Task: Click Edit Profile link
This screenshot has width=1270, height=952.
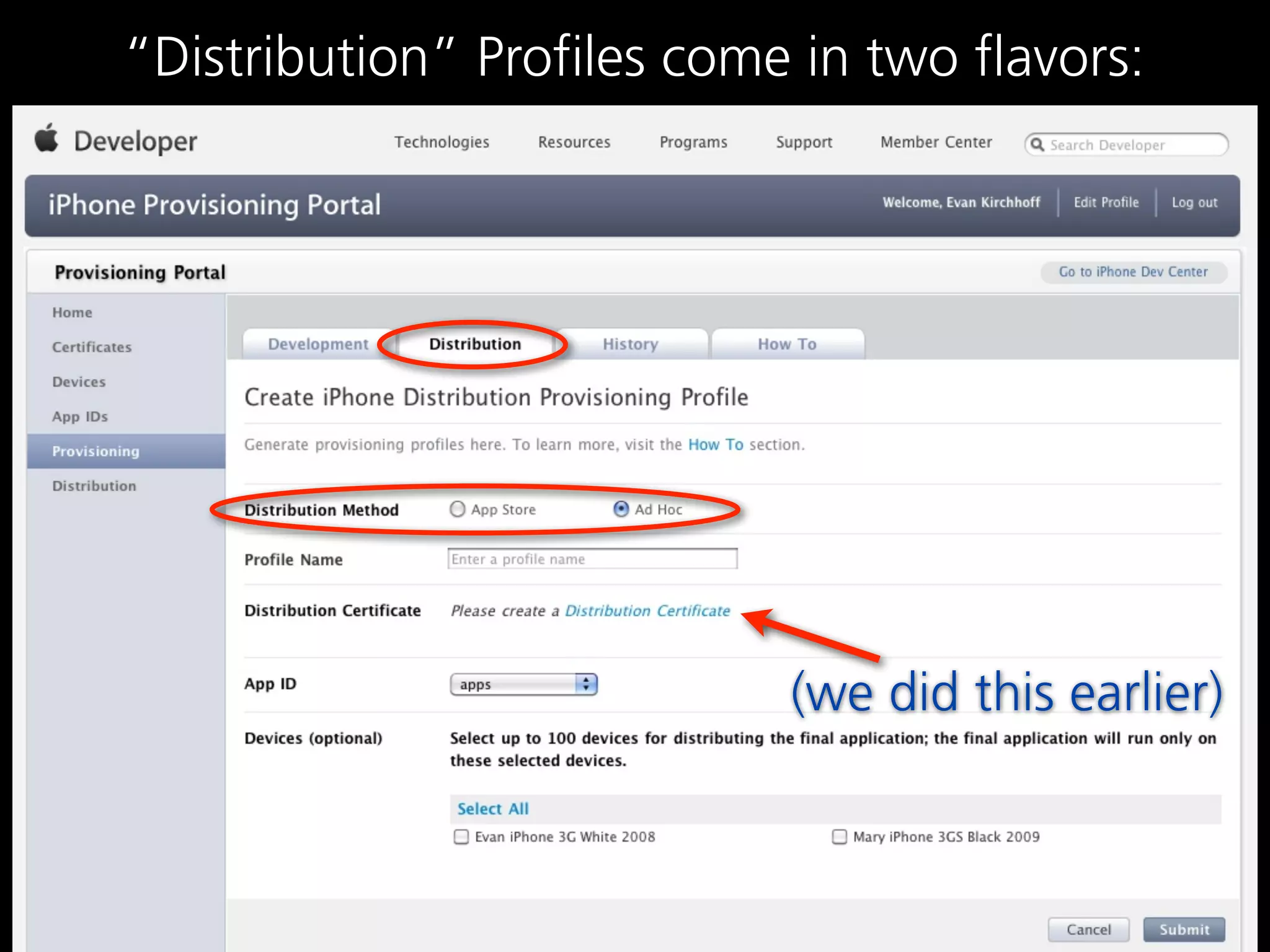Action: (x=1106, y=203)
